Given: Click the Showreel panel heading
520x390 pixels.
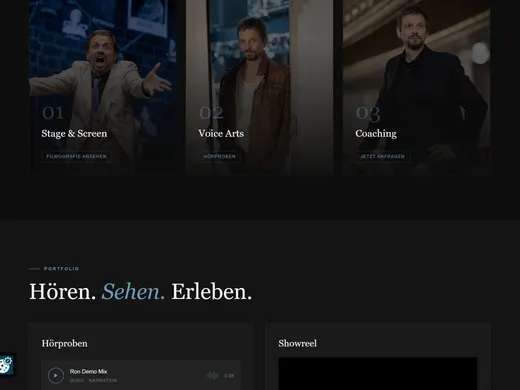Looking at the screenshot, I should [298, 343].
